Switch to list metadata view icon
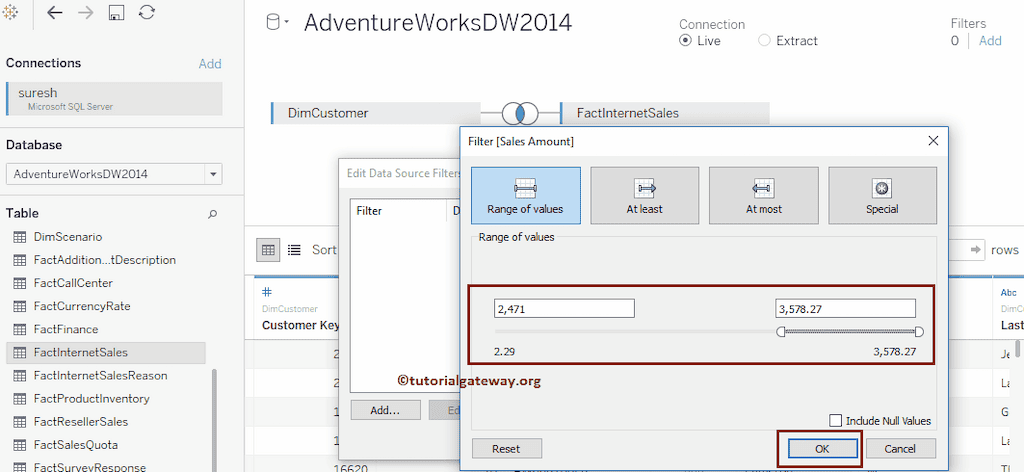 coord(294,249)
